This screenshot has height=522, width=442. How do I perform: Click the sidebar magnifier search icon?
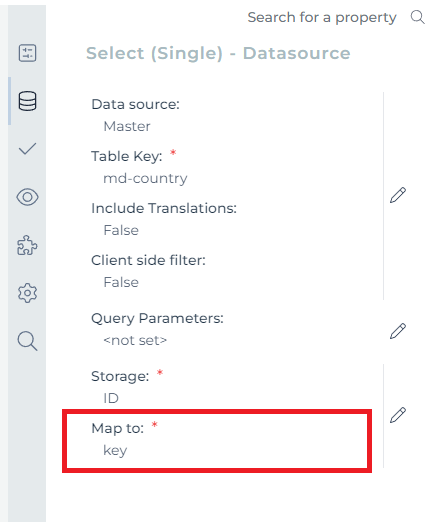click(x=27, y=341)
